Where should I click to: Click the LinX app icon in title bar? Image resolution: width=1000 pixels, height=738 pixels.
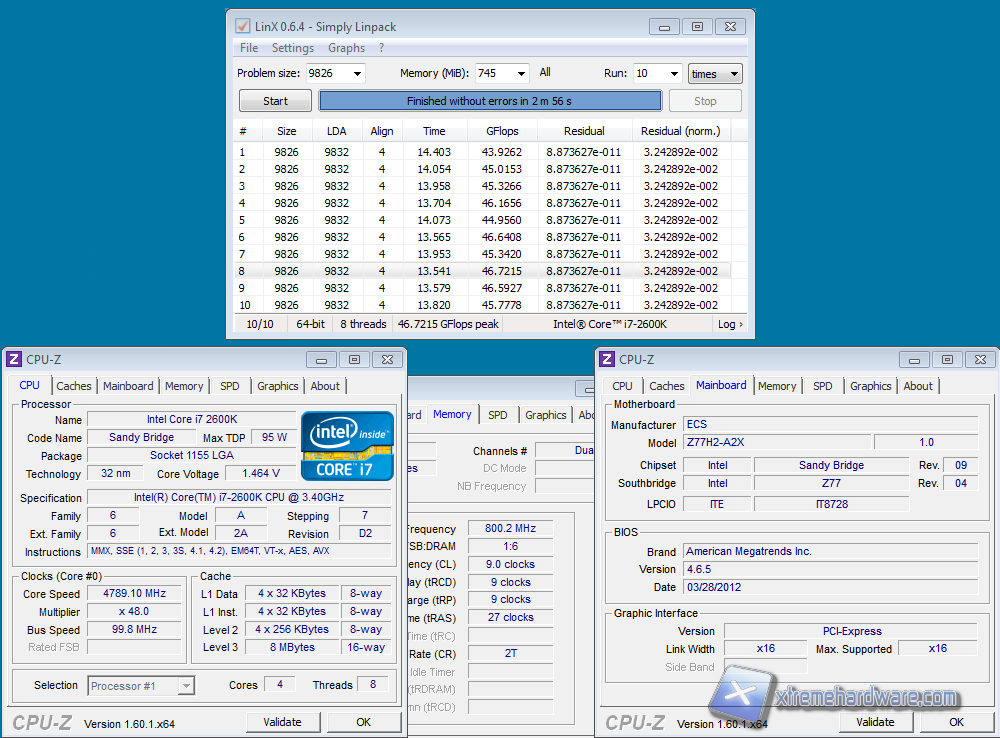click(x=242, y=26)
